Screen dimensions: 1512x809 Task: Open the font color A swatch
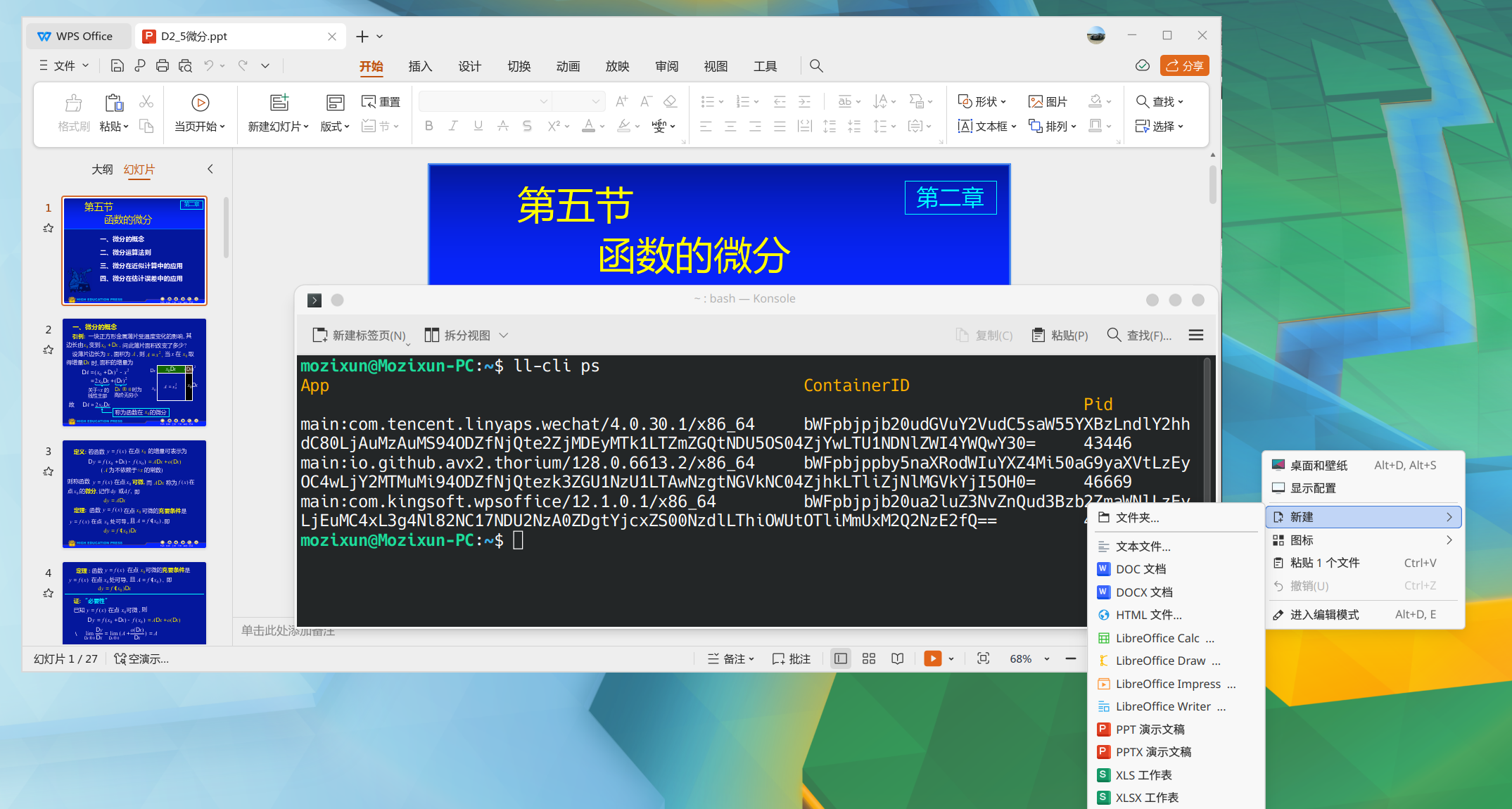(589, 126)
